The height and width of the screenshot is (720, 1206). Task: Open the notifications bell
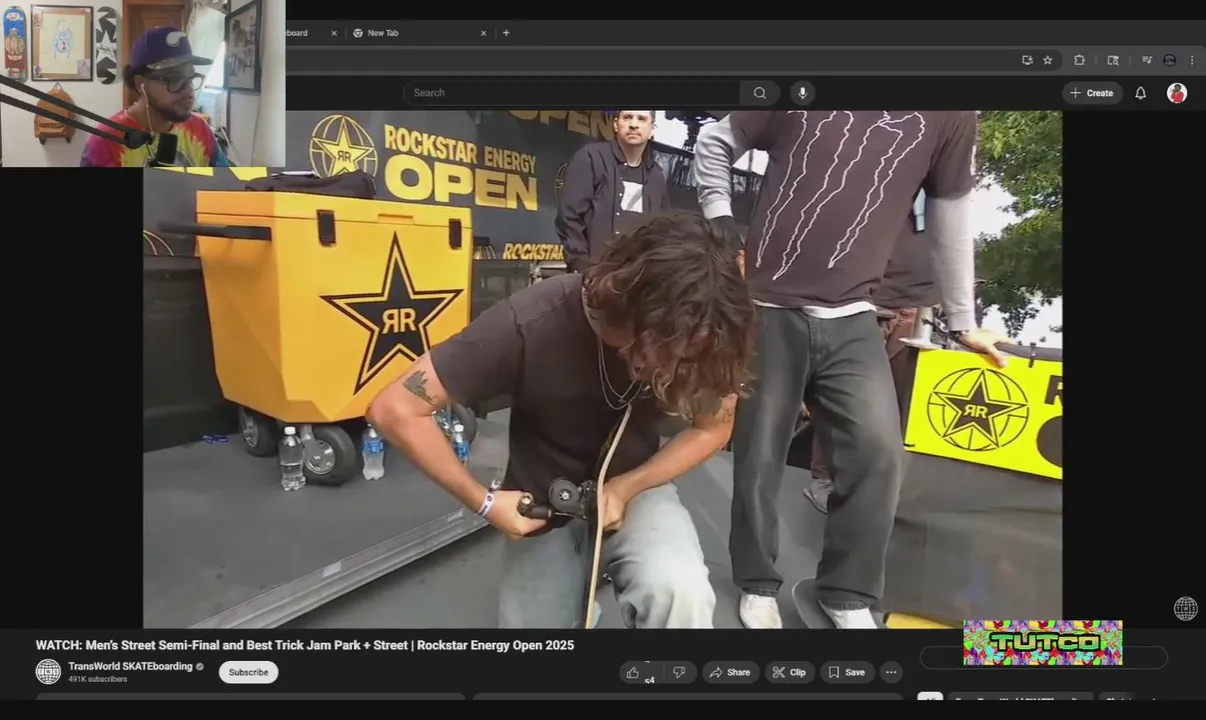click(x=1140, y=93)
